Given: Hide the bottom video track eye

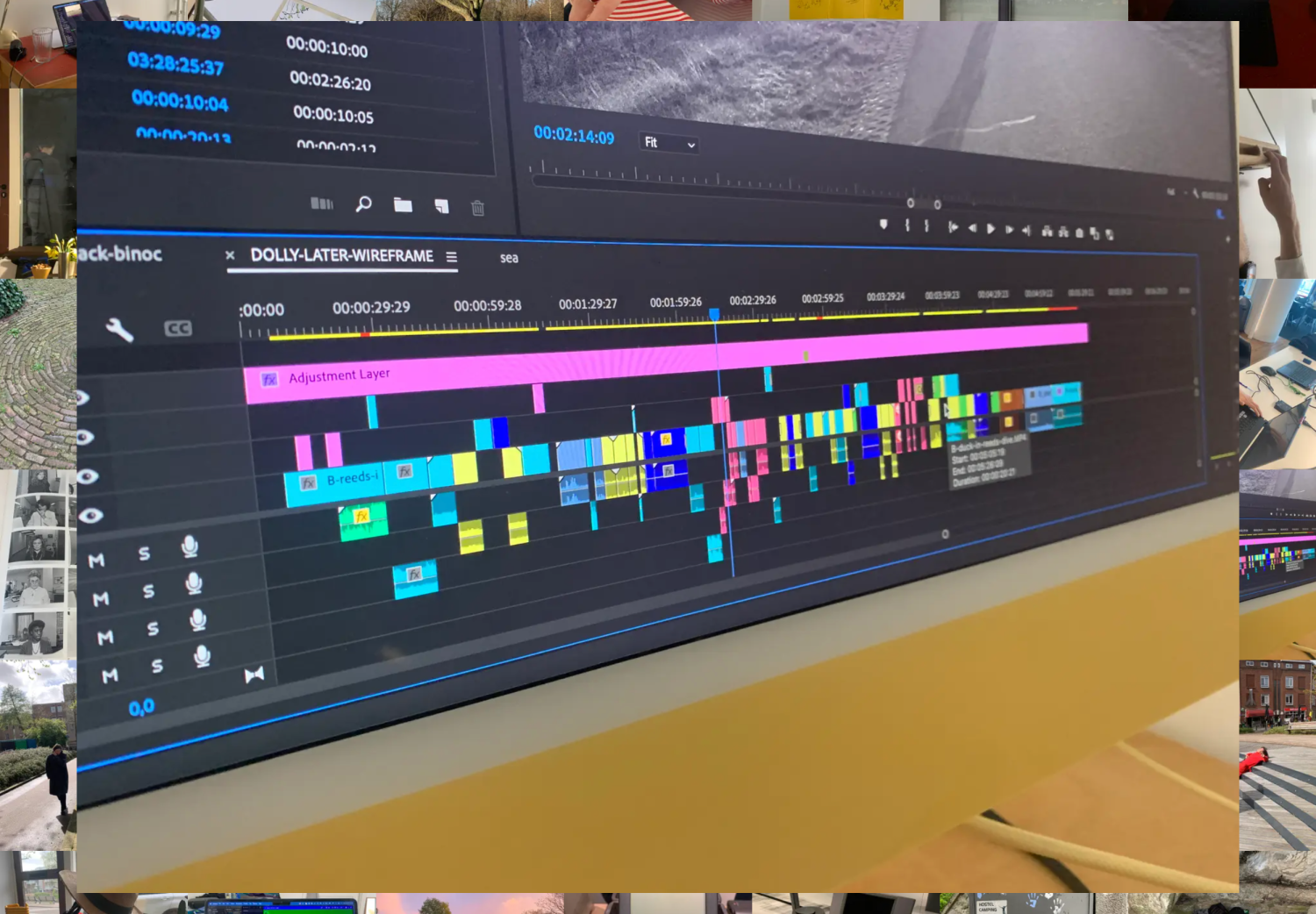Looking at the screenshot, I should coord(91,515).
